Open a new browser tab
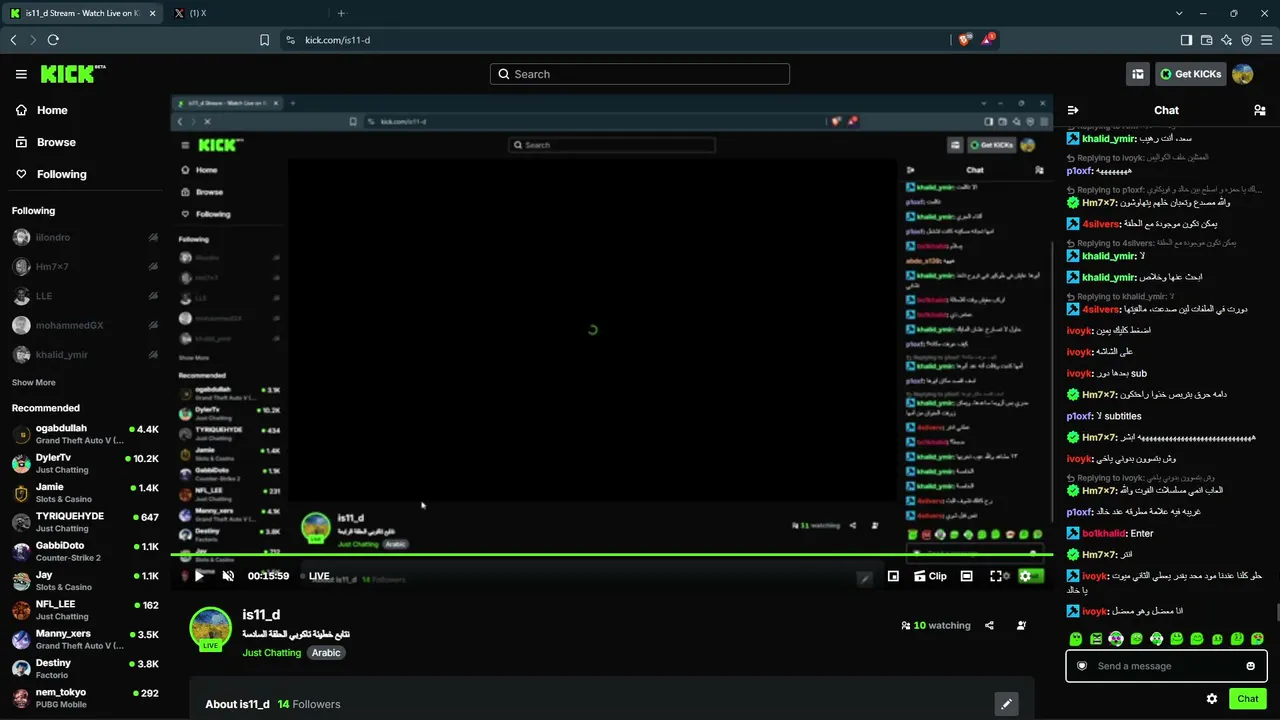 point(341,13)
